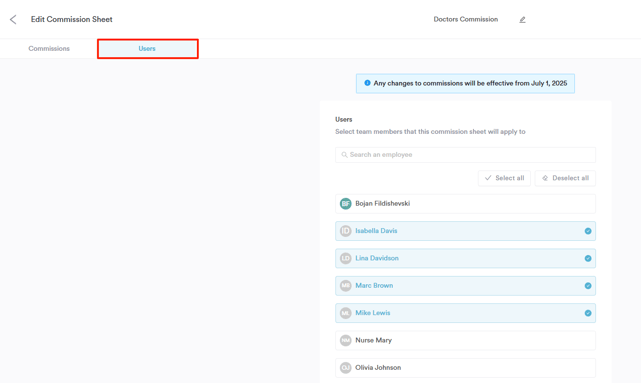Click Bojan Fildishevski's BF avatar icon
The image size is (641, 383).
pyautogui.click(x=345, y=204)
